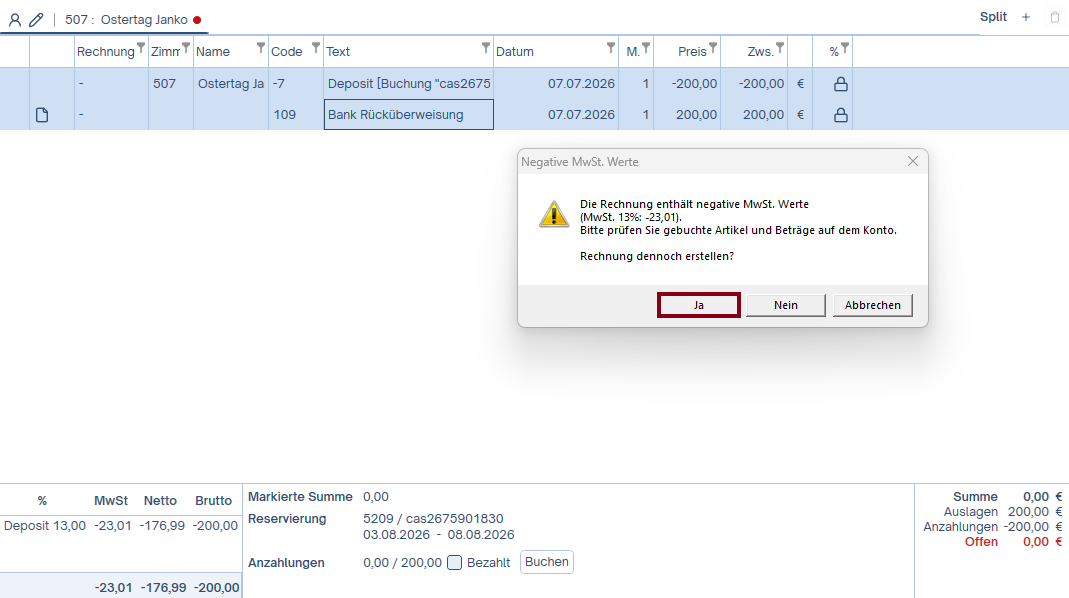
Task: Click the Nein button
Action: click(x=785, y=305)
